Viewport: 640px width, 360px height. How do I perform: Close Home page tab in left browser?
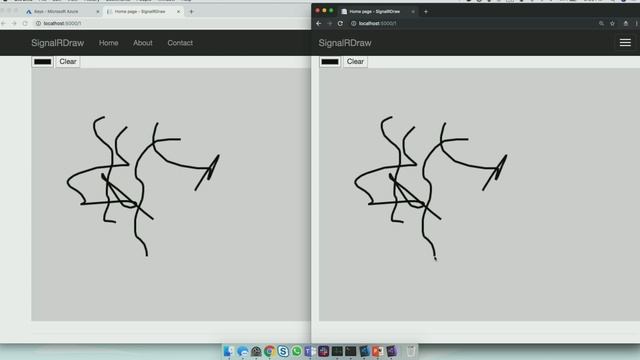pyautogui.click(x=178, y=12)
